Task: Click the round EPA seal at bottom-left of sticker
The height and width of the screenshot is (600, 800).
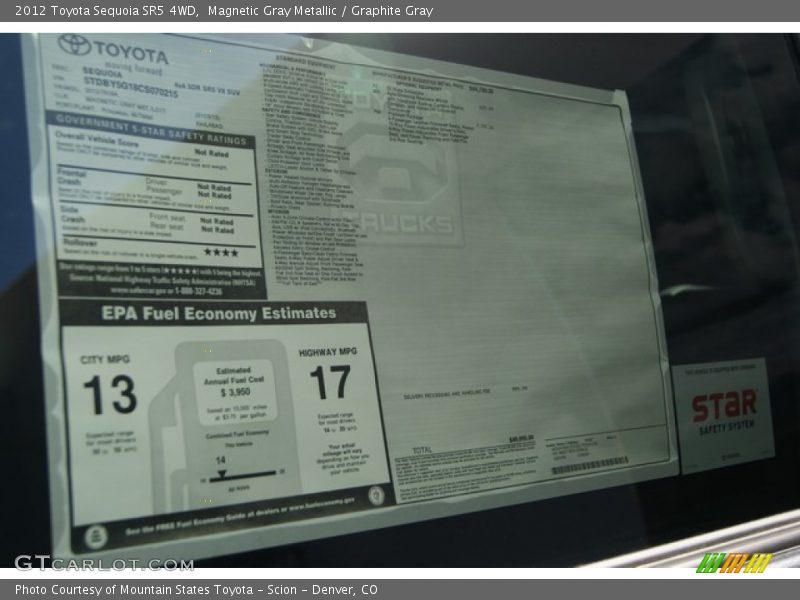Action: coord(95,536)
